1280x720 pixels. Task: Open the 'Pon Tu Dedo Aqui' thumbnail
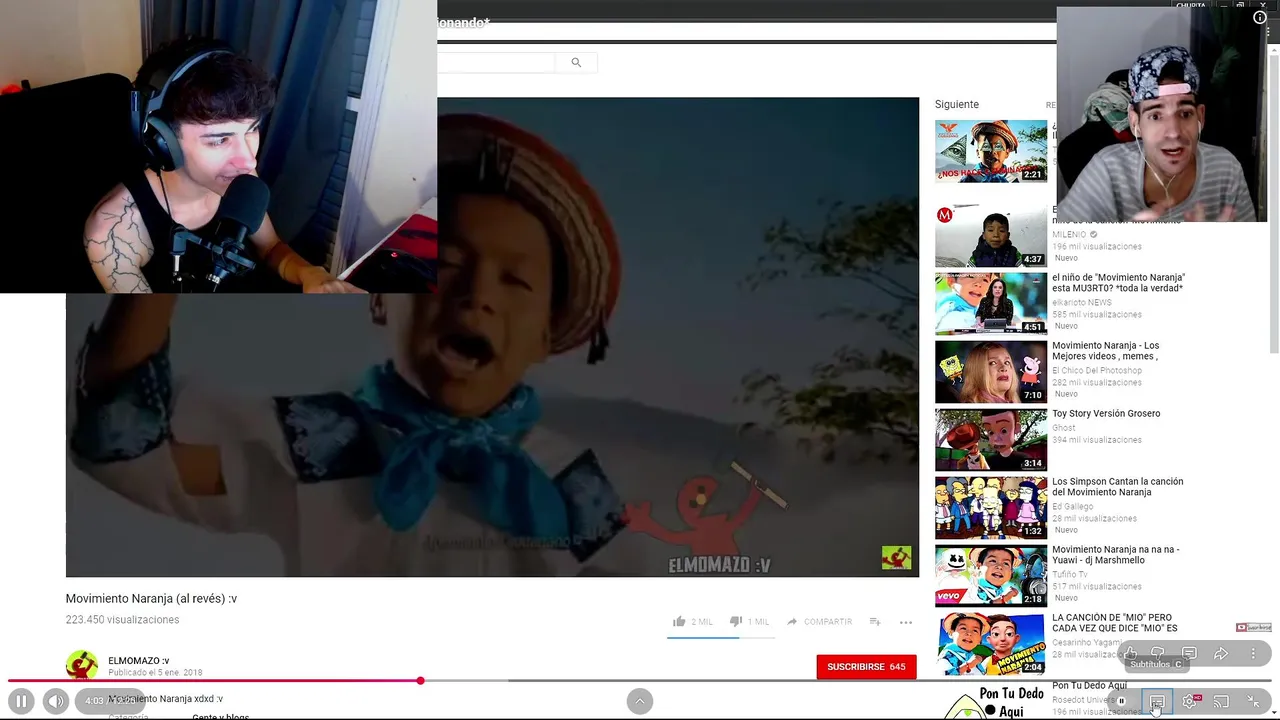point(991,701)
